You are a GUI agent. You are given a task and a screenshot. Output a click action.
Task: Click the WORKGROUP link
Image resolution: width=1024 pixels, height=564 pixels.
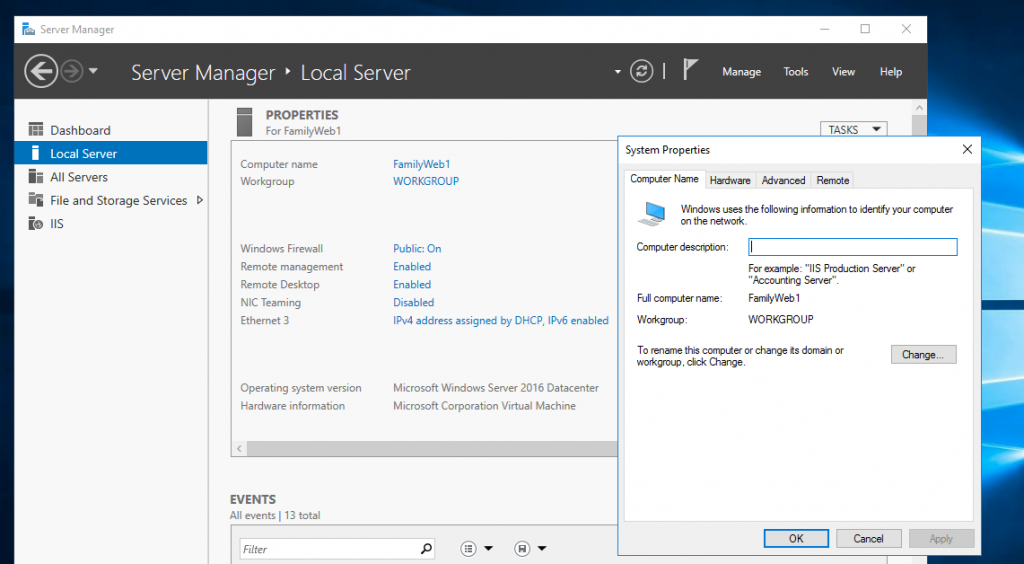click(x=426, y=181)
